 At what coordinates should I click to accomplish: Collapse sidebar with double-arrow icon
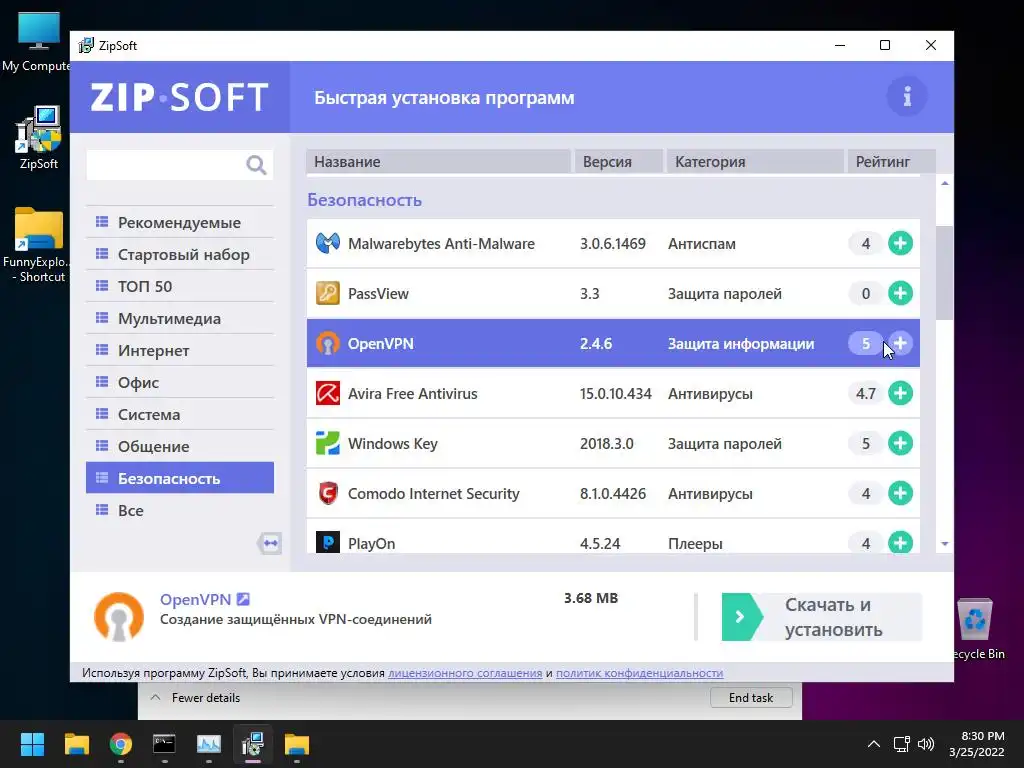[270, 543]
